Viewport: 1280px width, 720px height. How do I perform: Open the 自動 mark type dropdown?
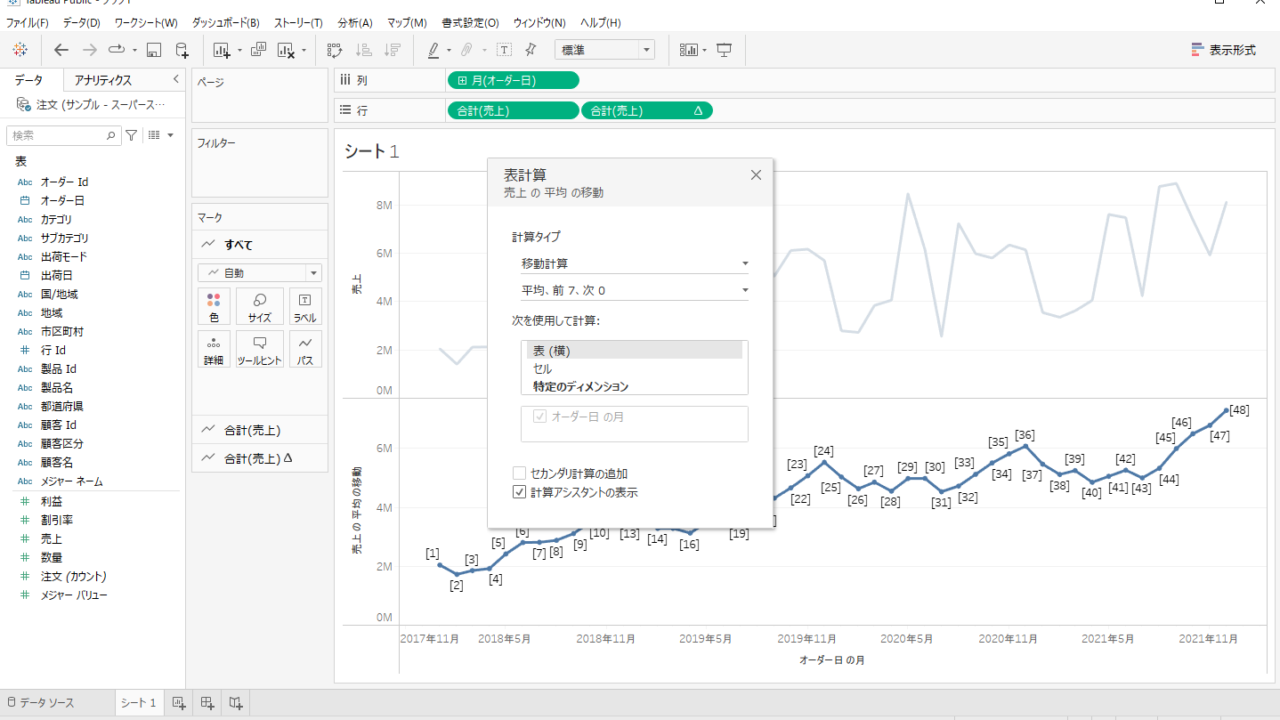pyautogui.click(x=259, y=273)
